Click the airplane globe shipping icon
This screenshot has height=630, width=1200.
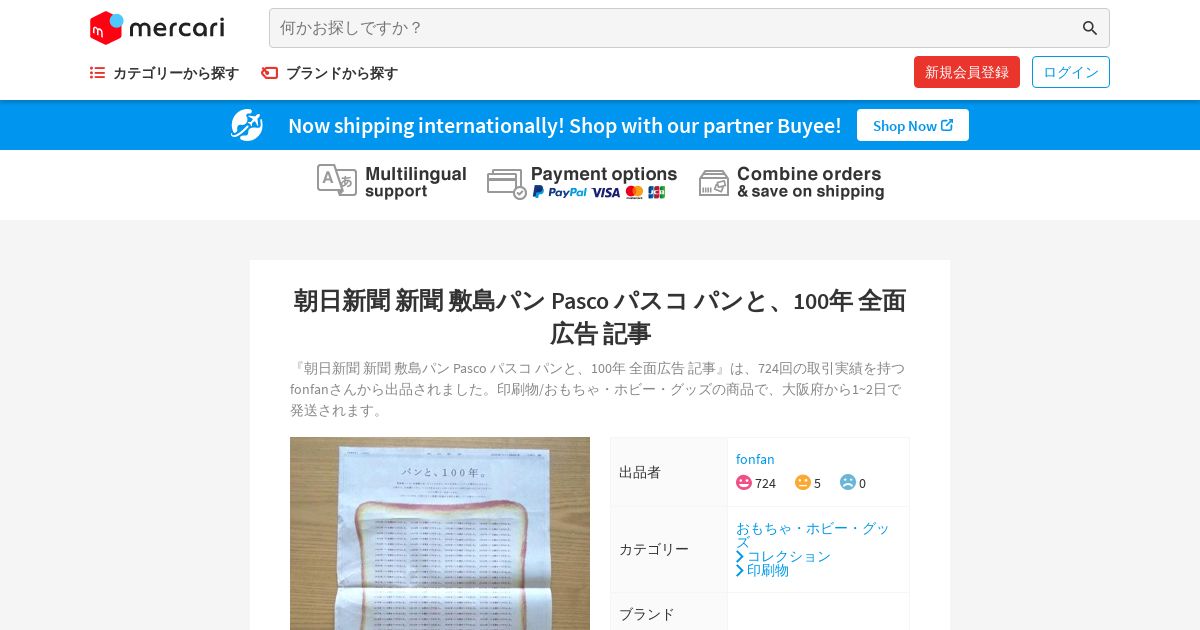click(x=247, y=125)
